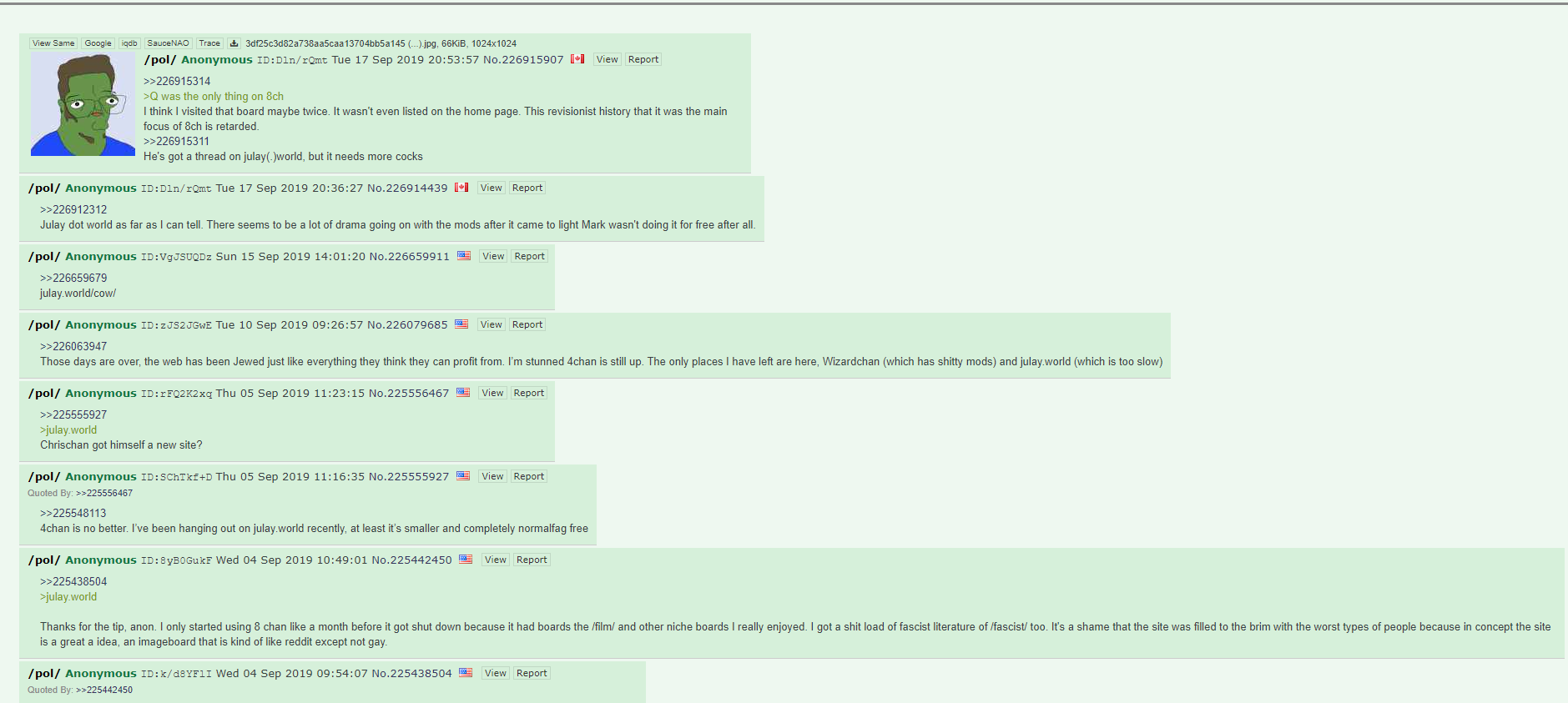Click the Canadian flag icon on post 226915907
This screenshot has width=1568, height=703.
577,59
